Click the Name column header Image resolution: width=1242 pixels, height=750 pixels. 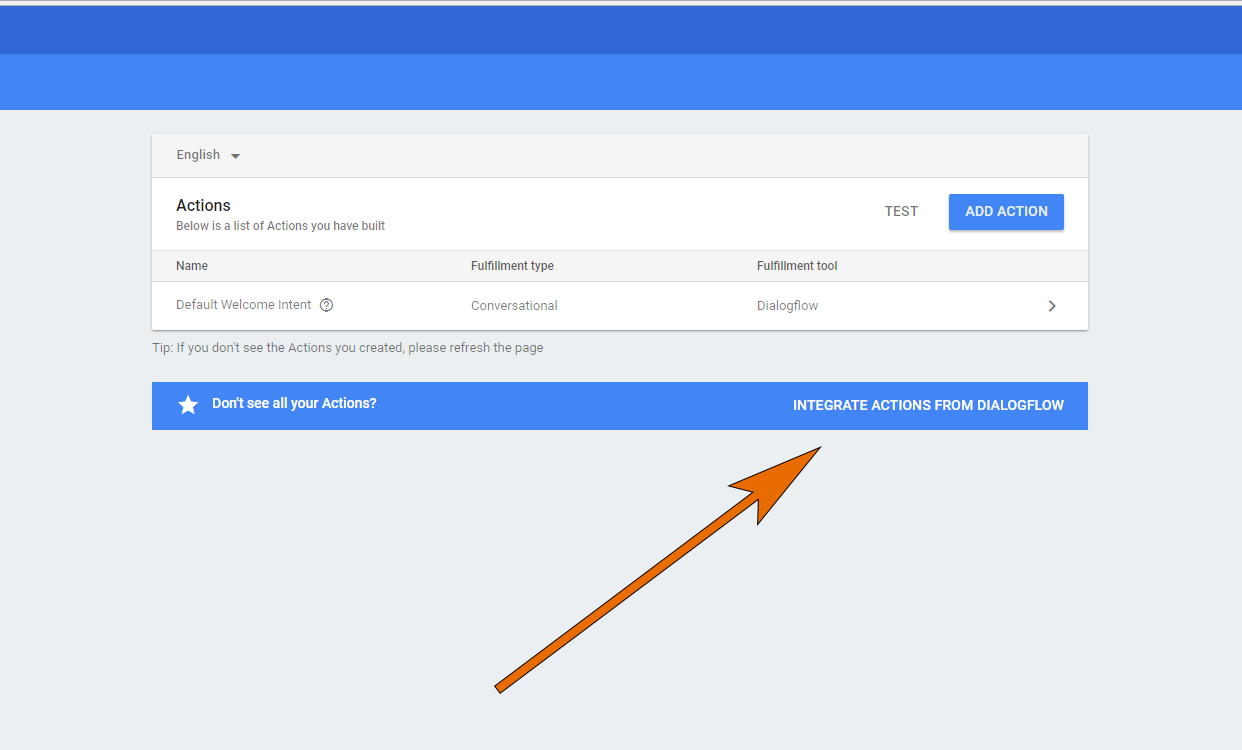point(191,265)
